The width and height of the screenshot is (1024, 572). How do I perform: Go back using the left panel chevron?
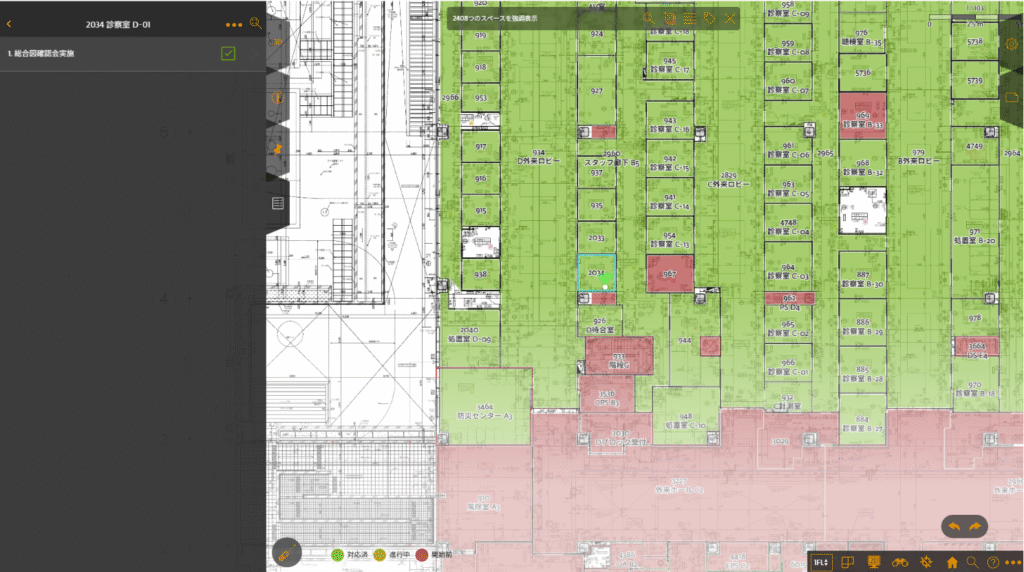coord(9,23)
